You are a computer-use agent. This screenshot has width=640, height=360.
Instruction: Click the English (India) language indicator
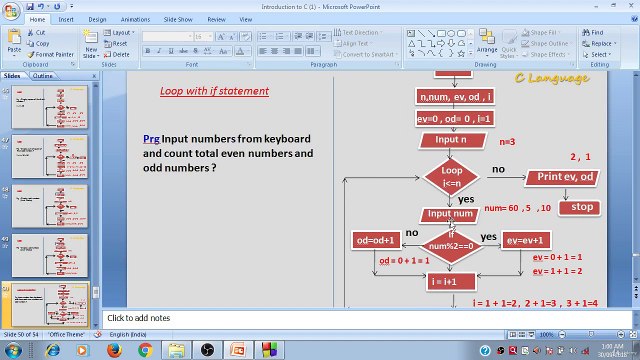[127, 334]
